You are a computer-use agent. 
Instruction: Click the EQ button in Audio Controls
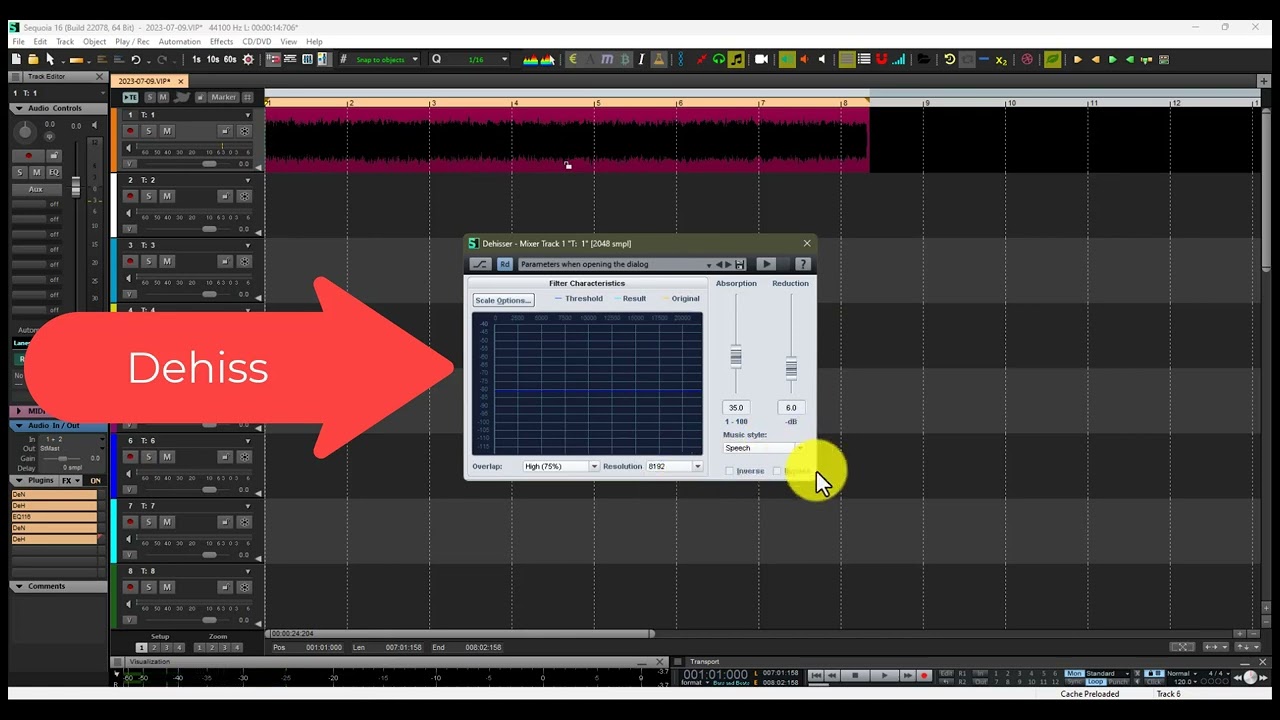(54, 172)
